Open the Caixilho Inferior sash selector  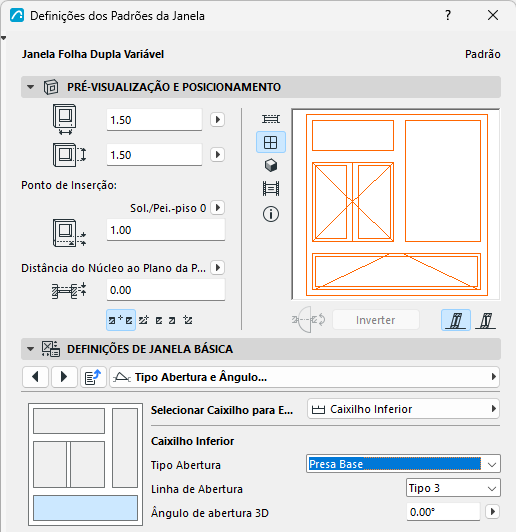tap(403, 409)
